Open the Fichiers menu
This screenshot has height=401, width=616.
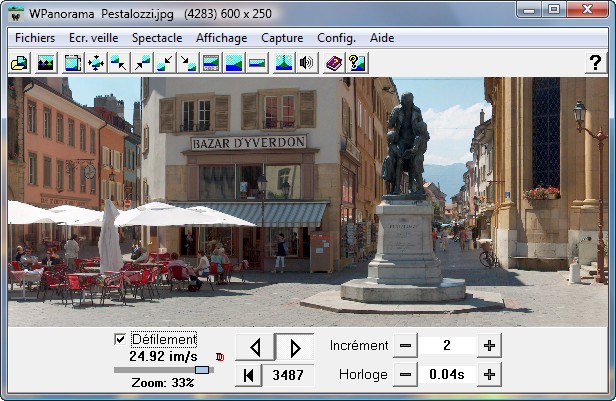click(x=35, y=38)
